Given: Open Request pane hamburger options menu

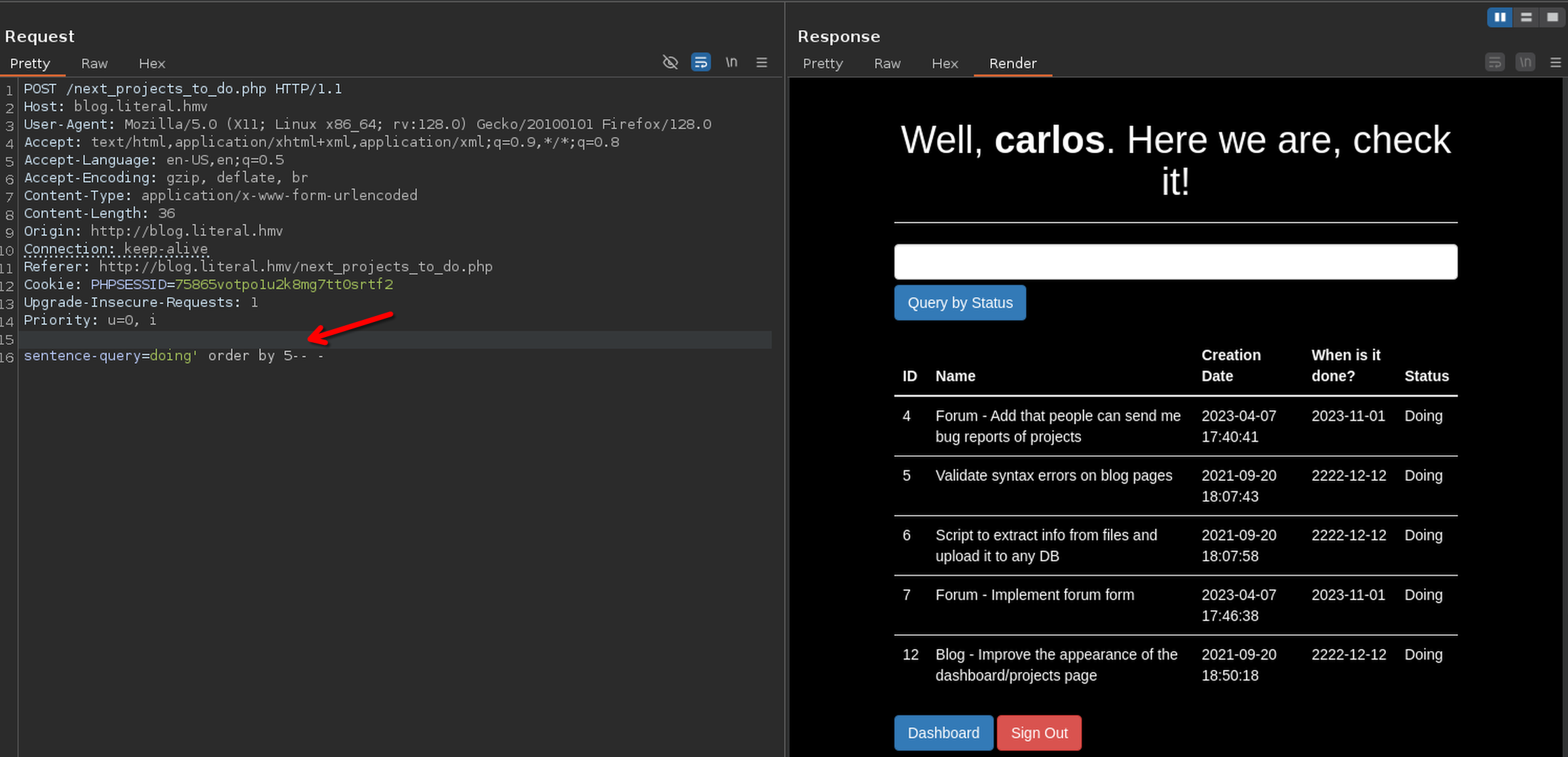Looking at the screenshot, I should (761, 62).
